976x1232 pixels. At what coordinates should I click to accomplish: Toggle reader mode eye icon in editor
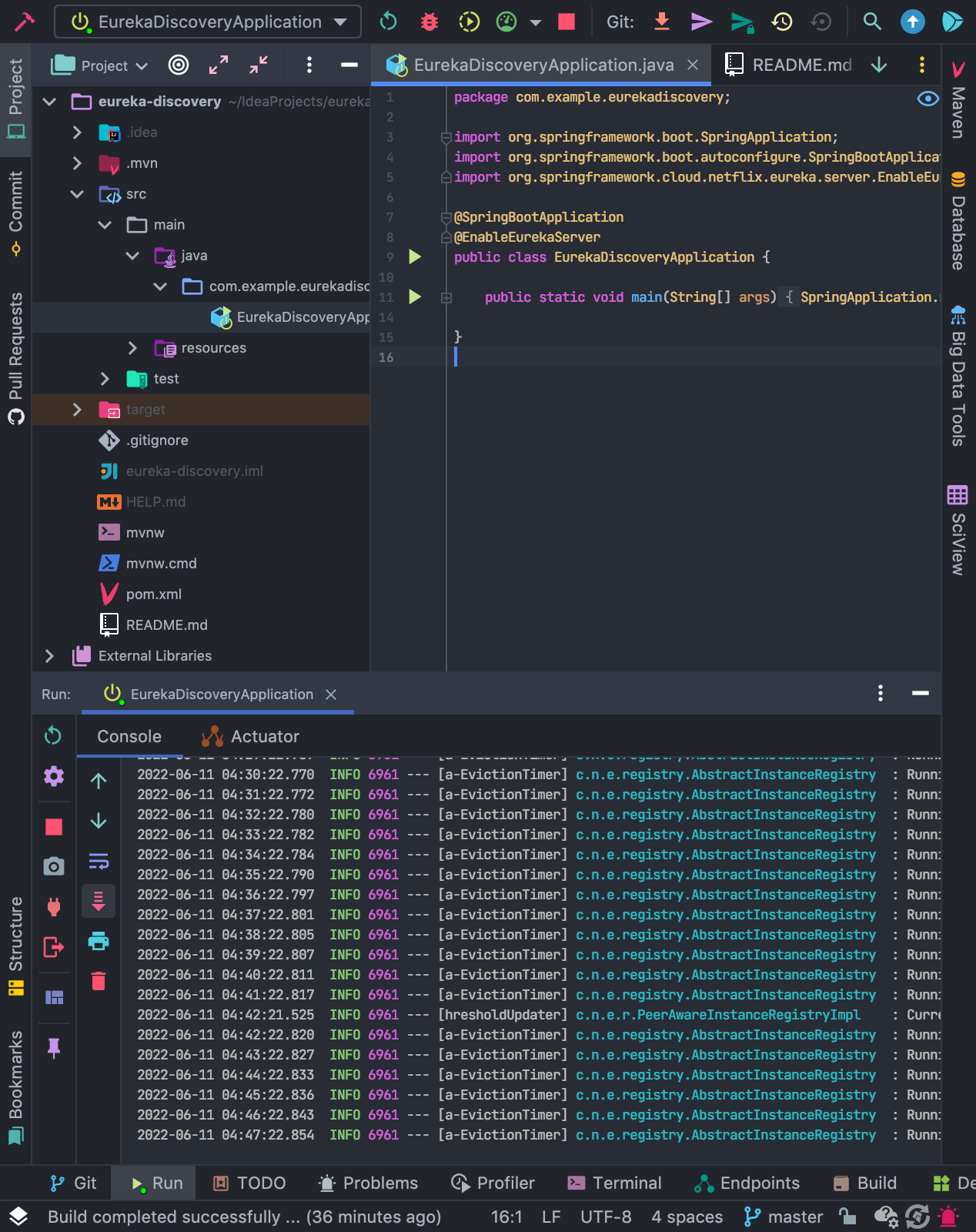[928, 99]
